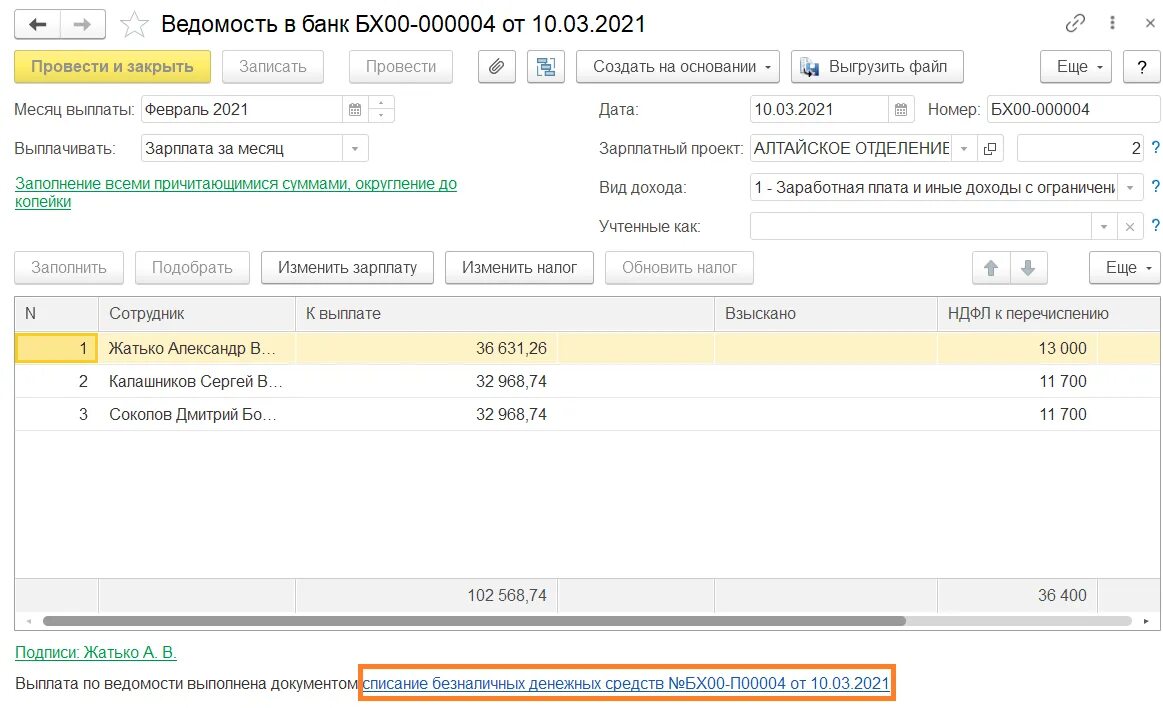The height and width of the screenshot is (708, 1163).
Task: Open the document structure icon
Action: tap(546, 67)
